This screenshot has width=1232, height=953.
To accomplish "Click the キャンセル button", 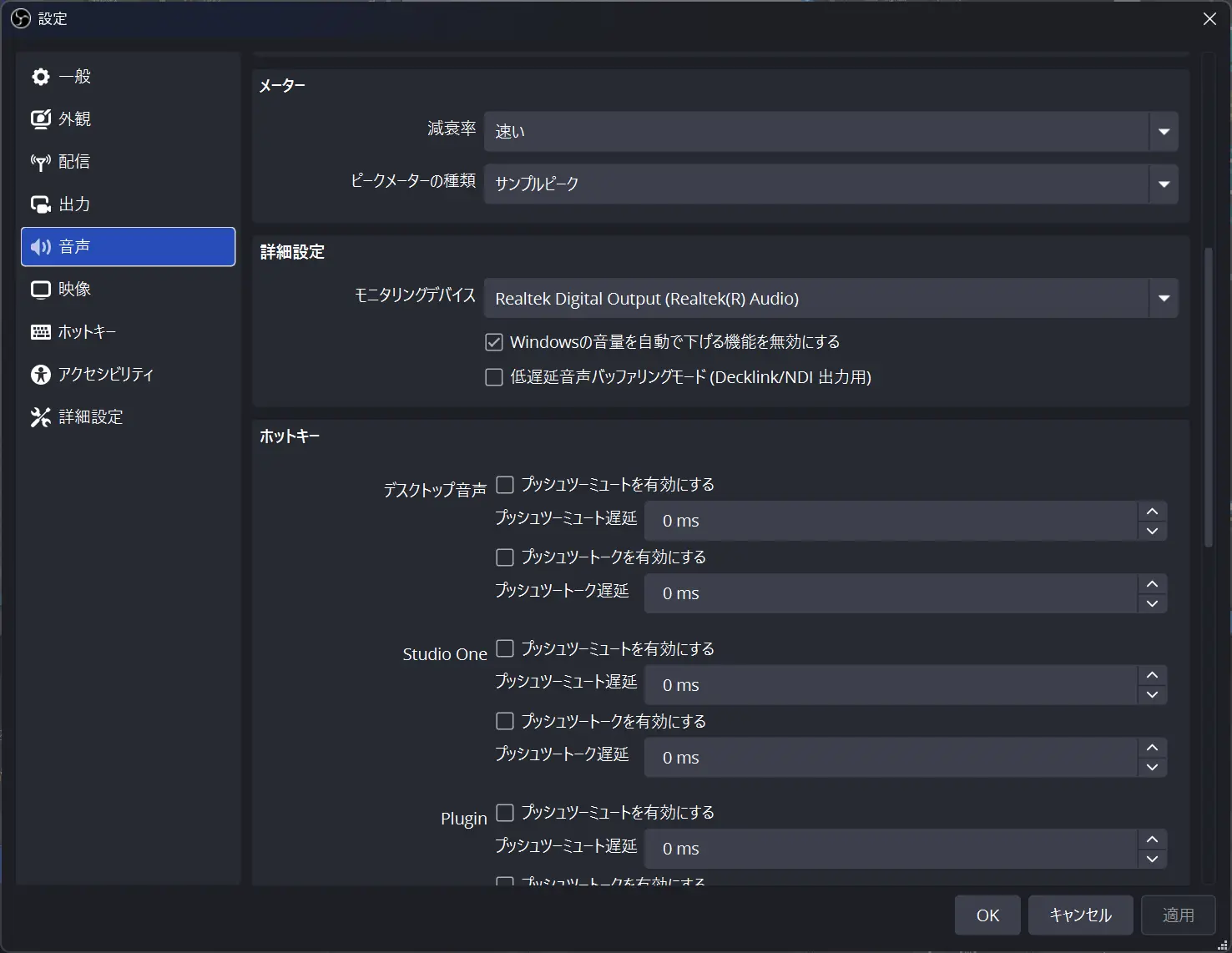I will click(1080, 915).
